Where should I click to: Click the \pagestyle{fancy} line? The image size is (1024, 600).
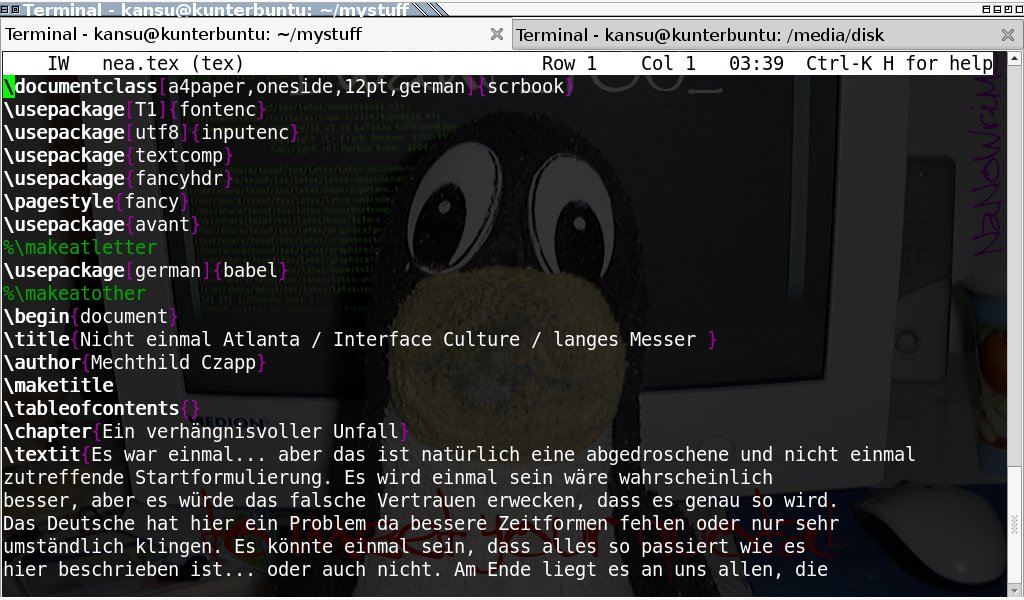point(96,201)
